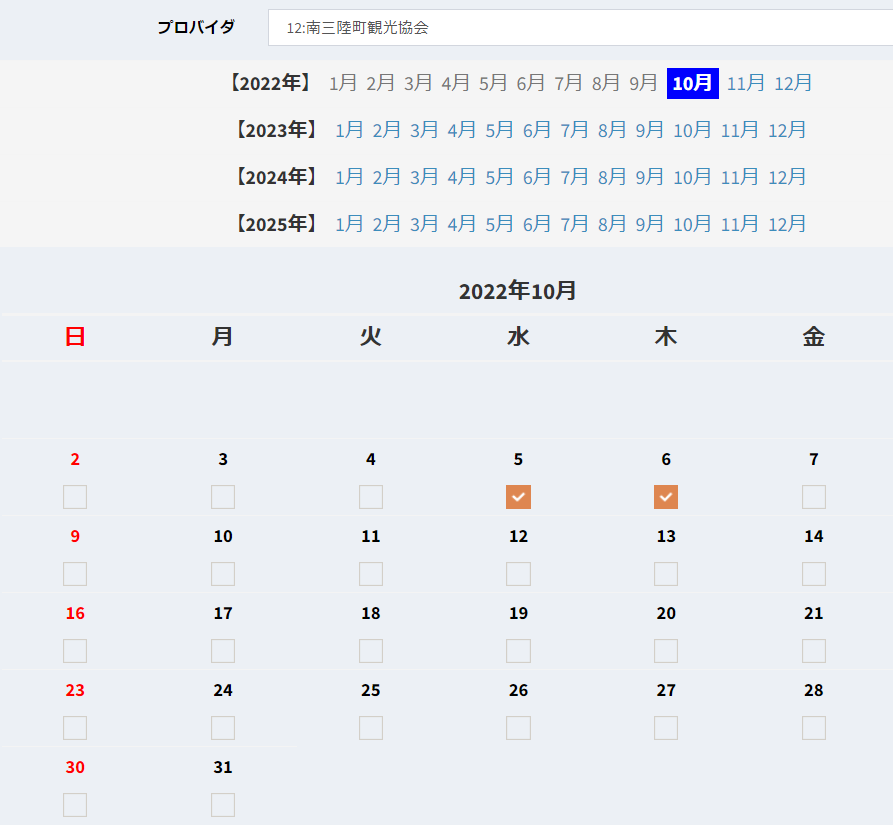This screenshot has height=825, width=893.
Task: Click the 月 Monday column header
Action: [x=223, y=336]
